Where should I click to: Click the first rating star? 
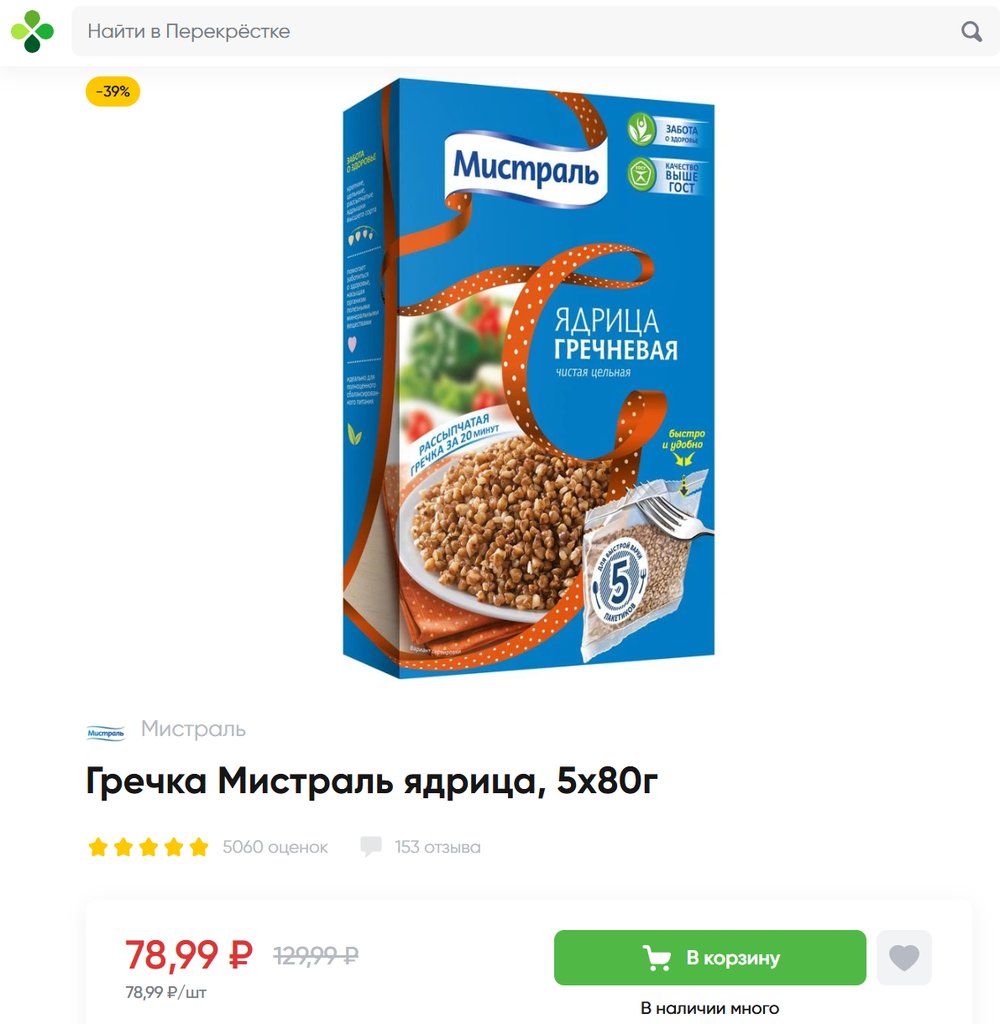[x=98, y=847]
